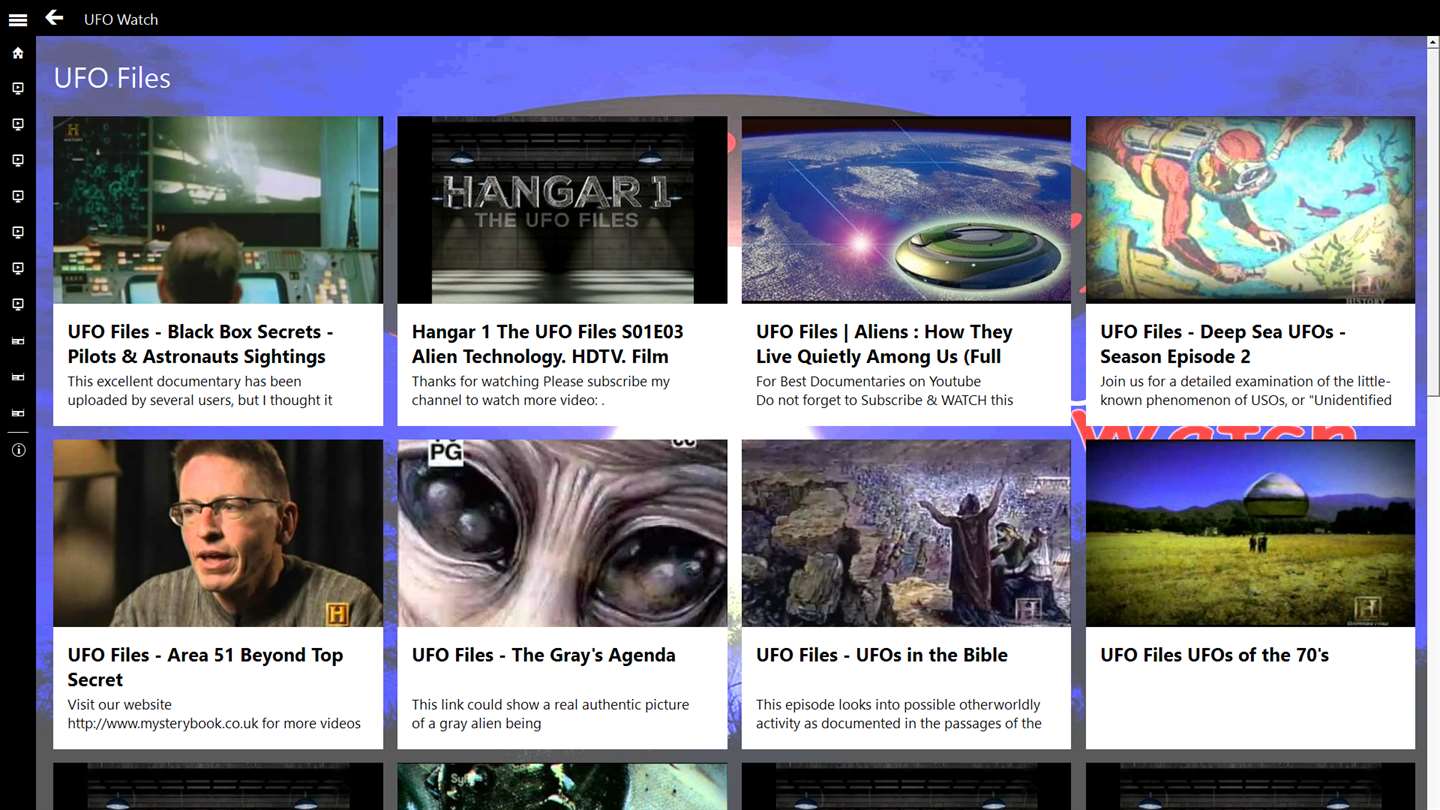This screenshot has height=810, width=1440.
Task: Click the vertical scrollbar thumb
Action: (x=1433, y=225)
